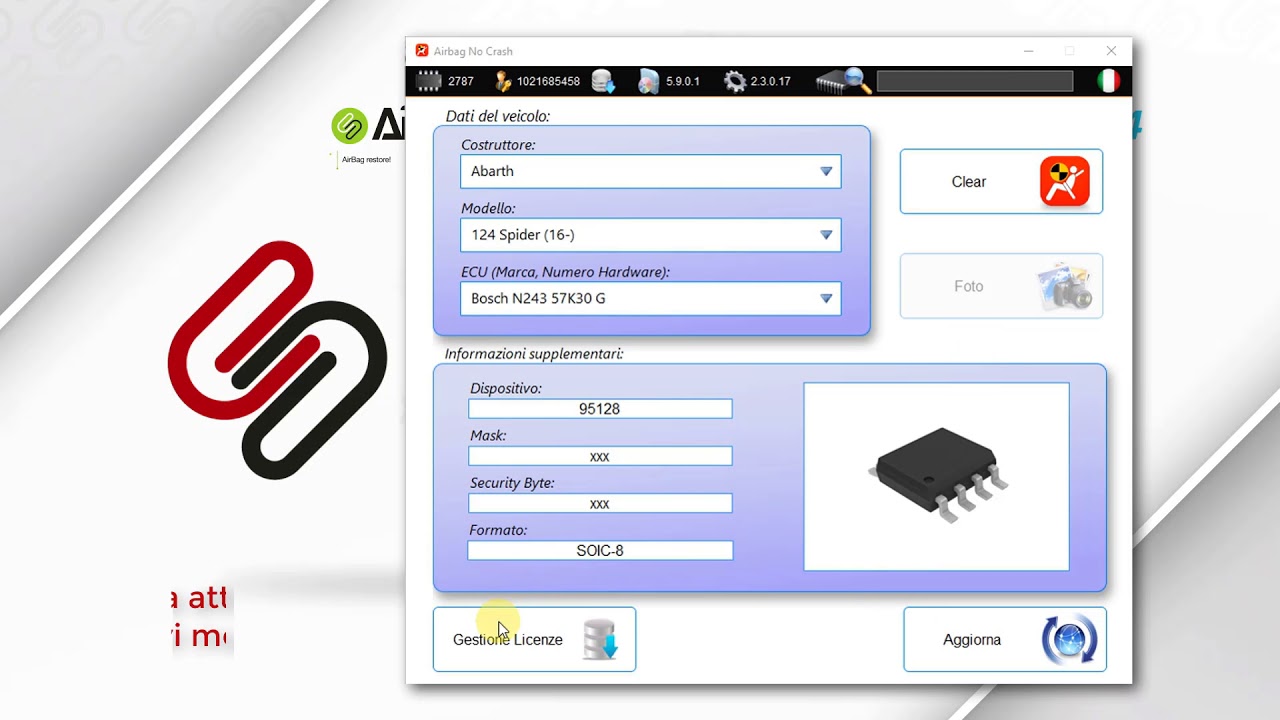Click the user key icon beside 1021685458
This screenshot has width=1280, height=720.
pyautogui.click(x=503, y=81)
